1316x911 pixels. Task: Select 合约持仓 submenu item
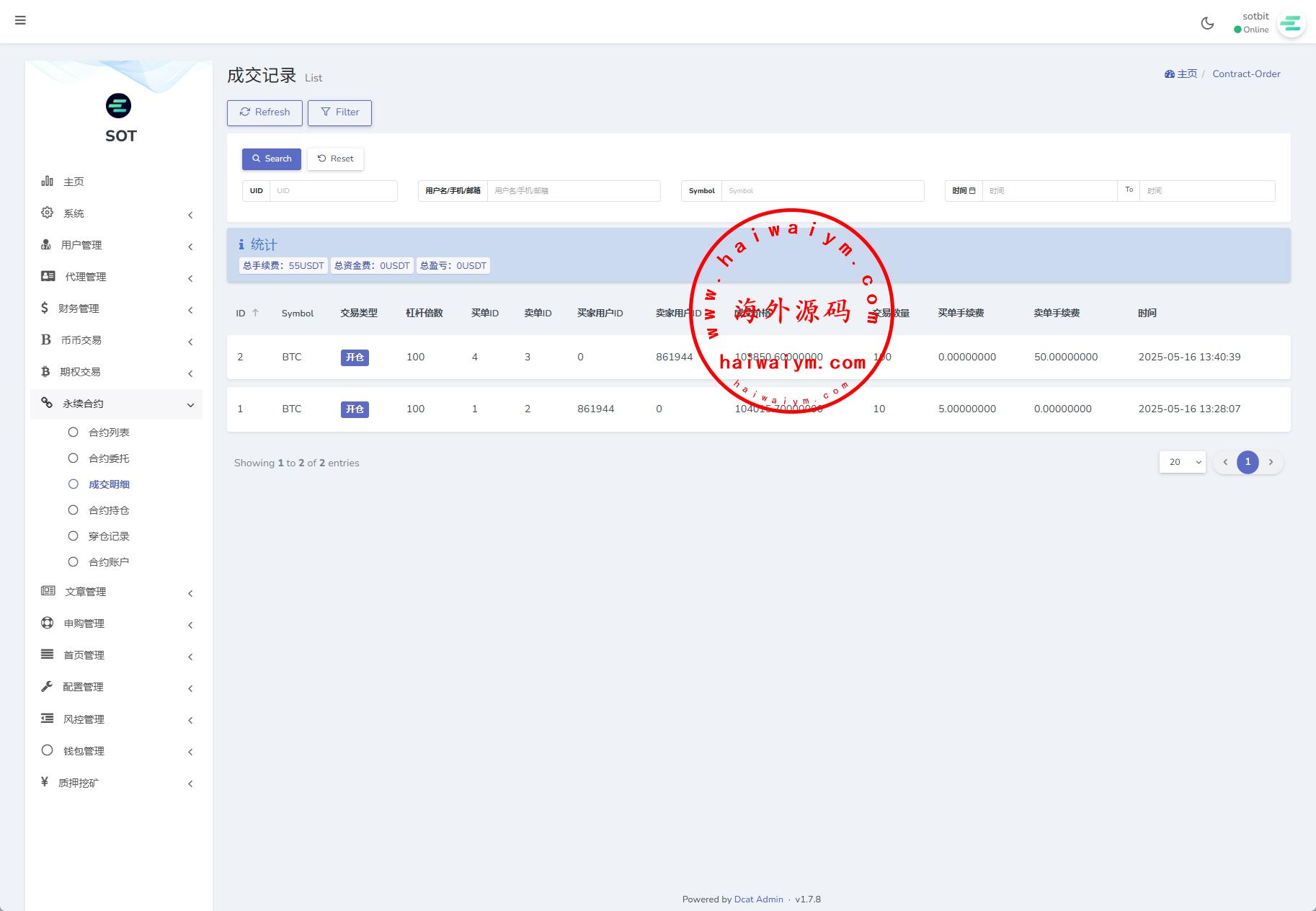point(108,510)
